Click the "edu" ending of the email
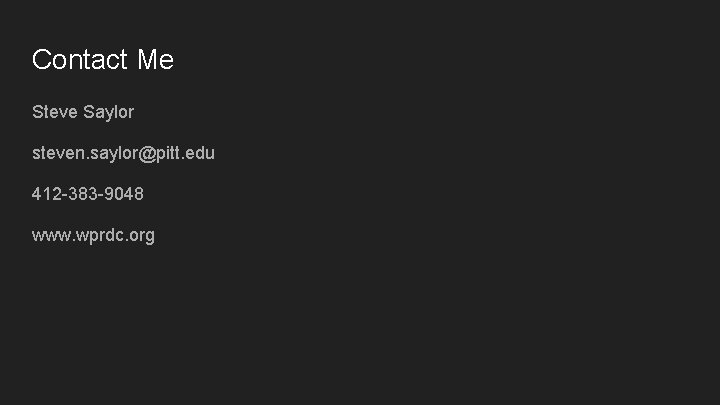The image size is (720, 405). pyautogui.click(x=201, y=154)
